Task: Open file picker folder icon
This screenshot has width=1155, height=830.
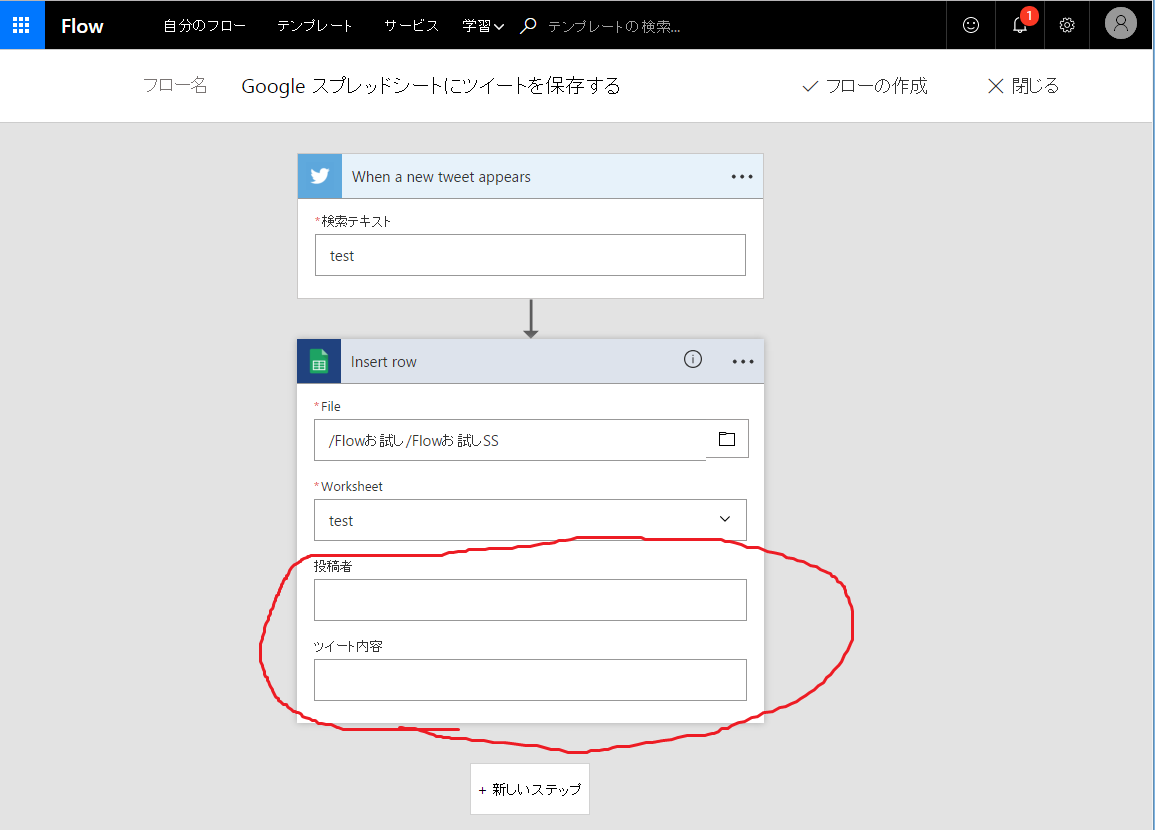Action: (x=727, y=439)
